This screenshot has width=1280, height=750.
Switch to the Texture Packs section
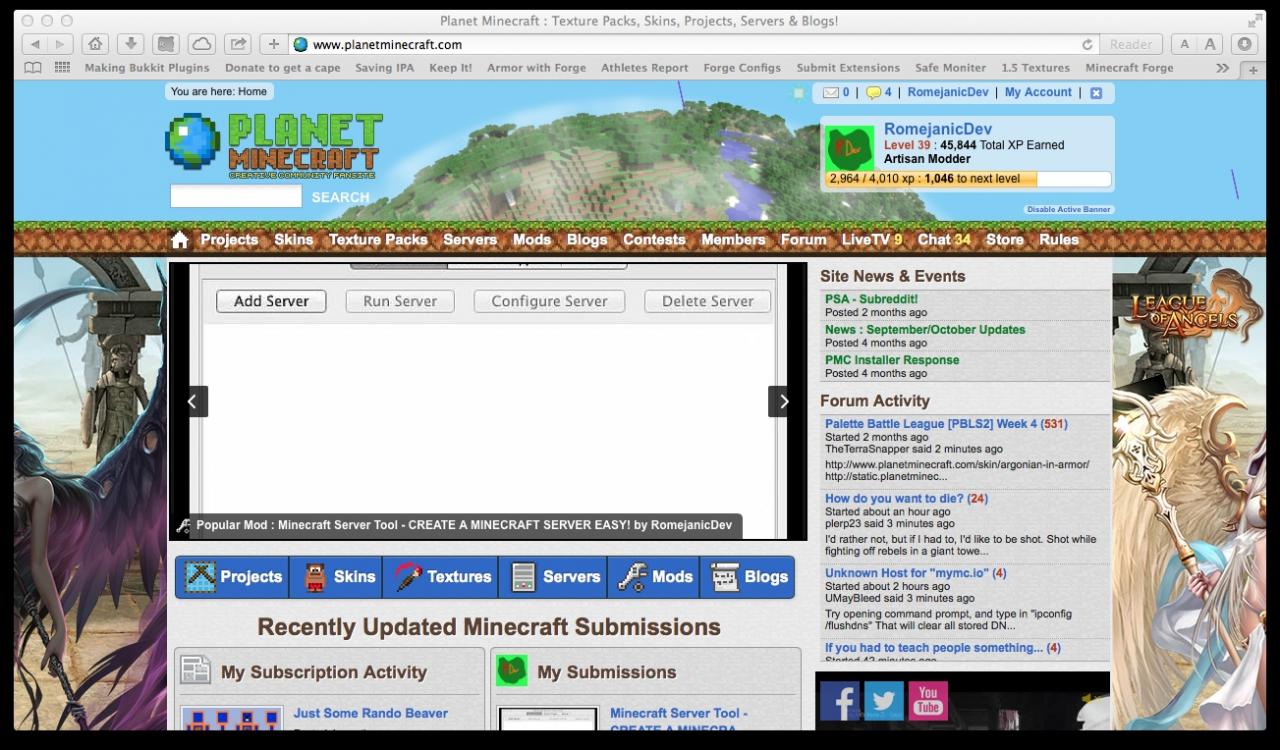tap(378, 240)
